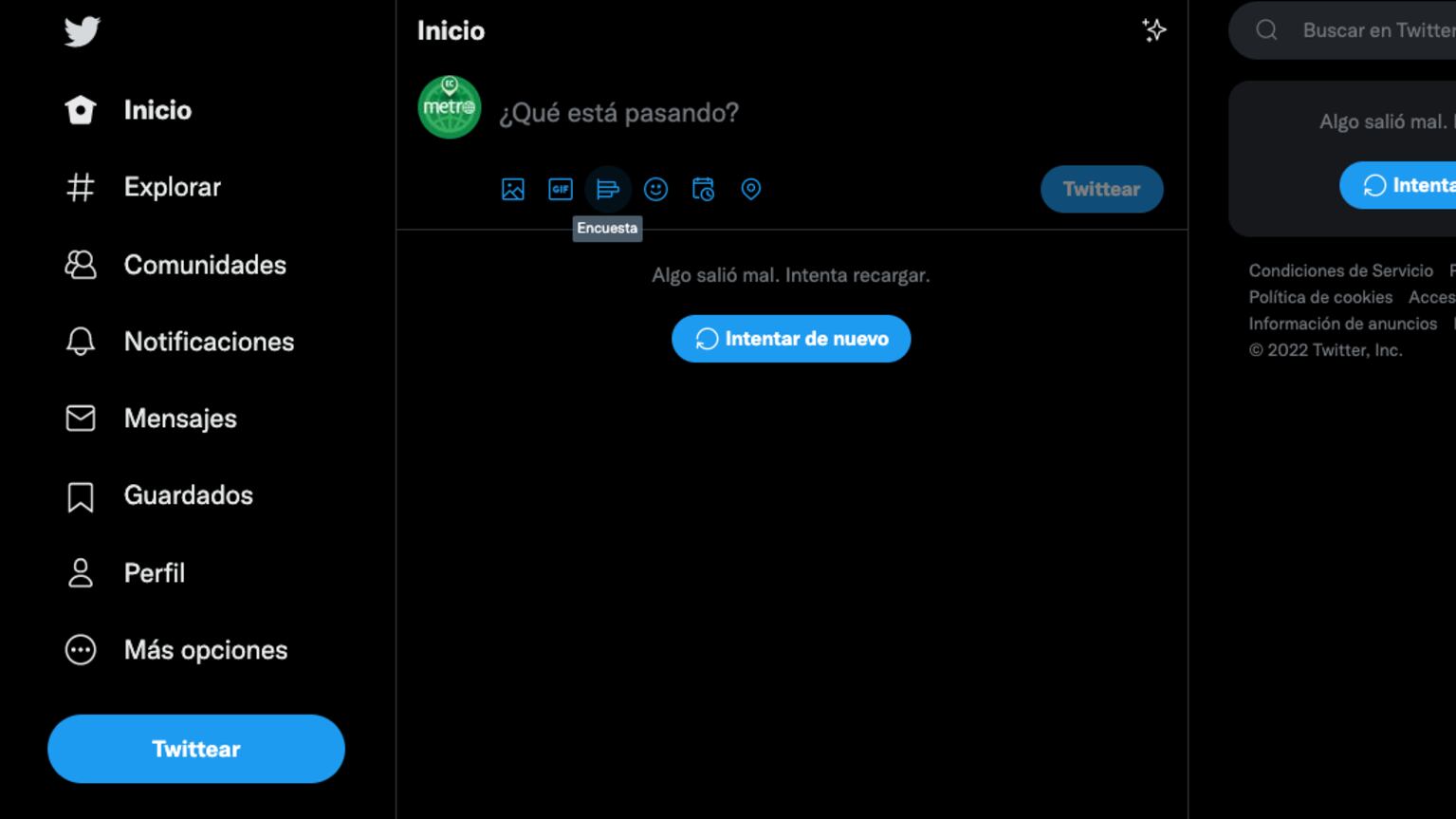Create a poll with Encuesta icon
Screen dimensions: 1456x819
(x=608, y=189)
